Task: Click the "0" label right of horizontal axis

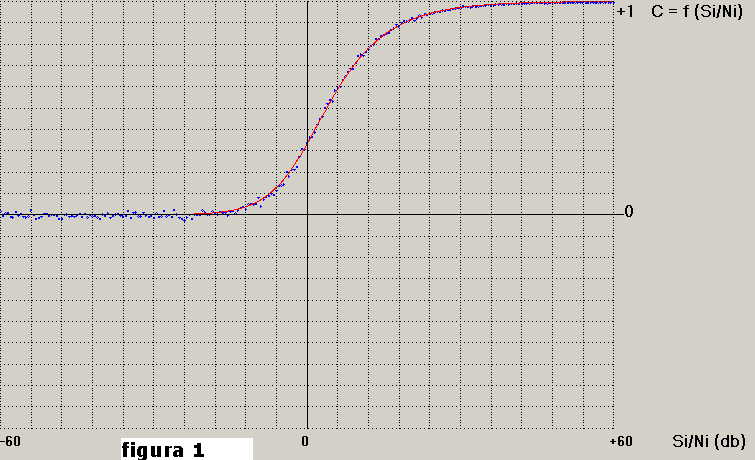Action: coord(628,212)
